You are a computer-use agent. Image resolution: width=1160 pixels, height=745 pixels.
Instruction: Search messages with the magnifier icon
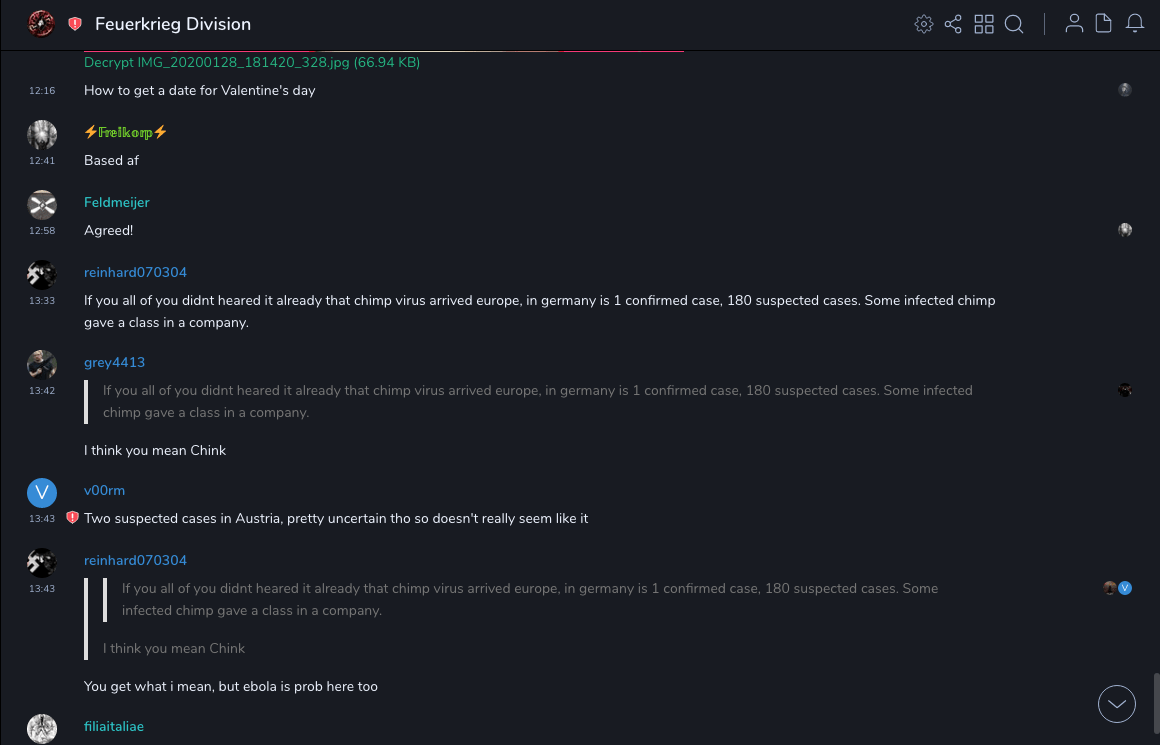(x=1014, y=24)
